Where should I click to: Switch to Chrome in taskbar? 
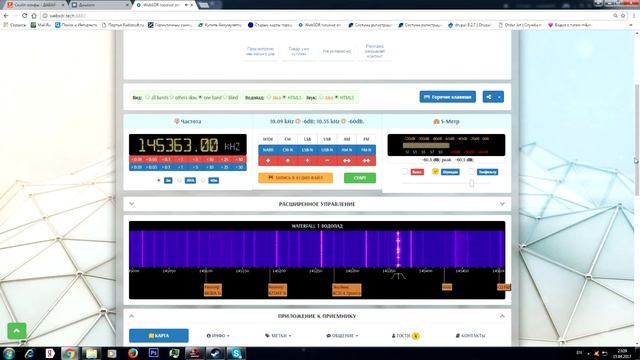[70, 353]
